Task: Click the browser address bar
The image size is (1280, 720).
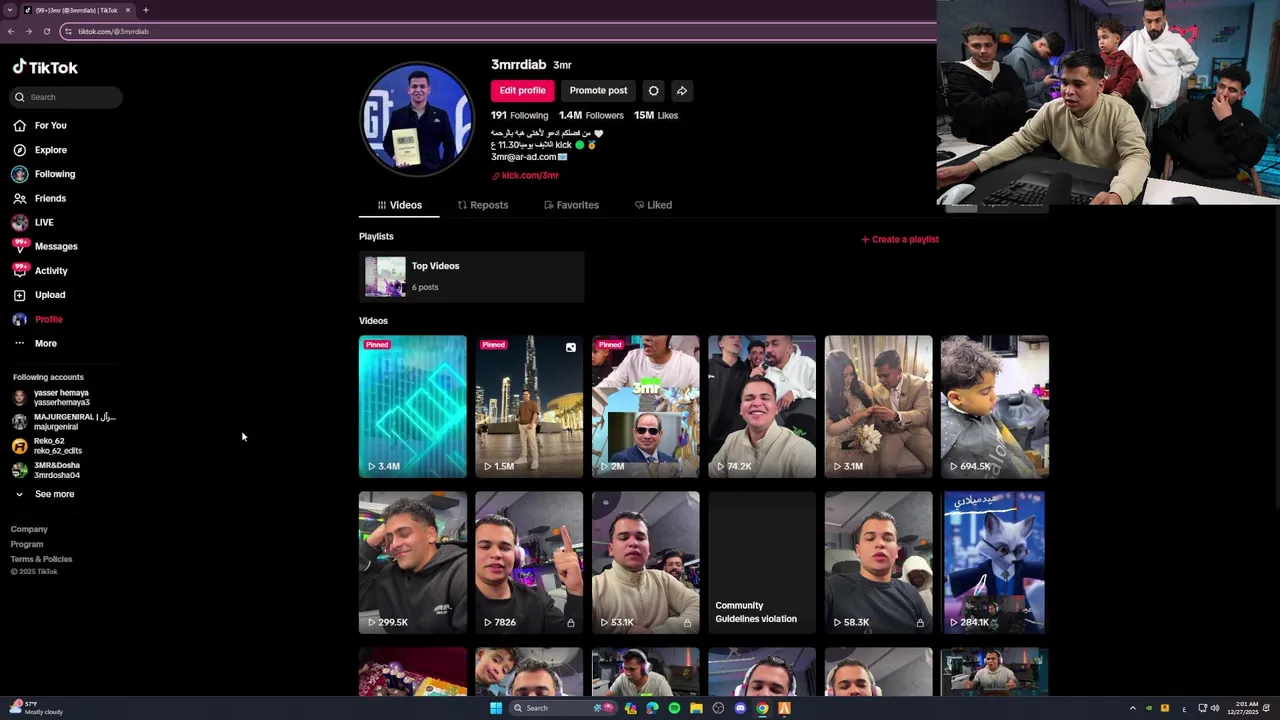Action: 500,31
